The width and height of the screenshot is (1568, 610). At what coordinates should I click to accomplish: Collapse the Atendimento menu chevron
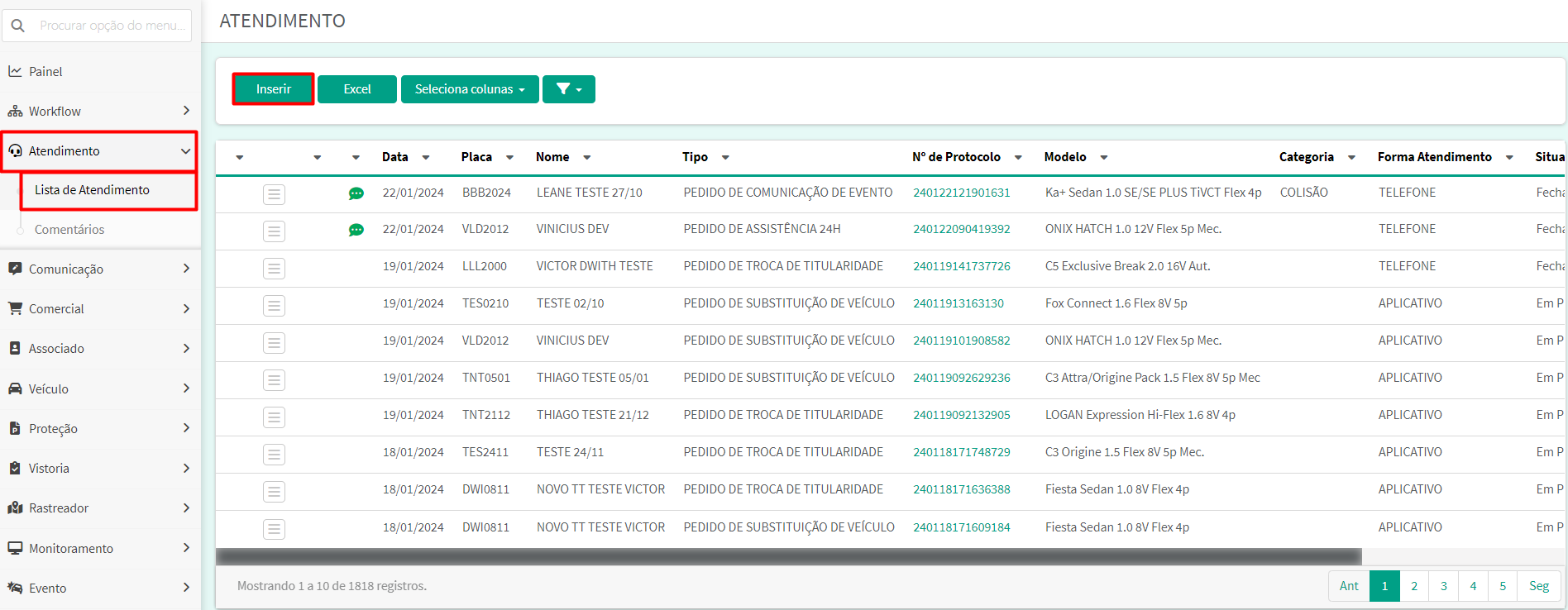click(x=185, y=151)
